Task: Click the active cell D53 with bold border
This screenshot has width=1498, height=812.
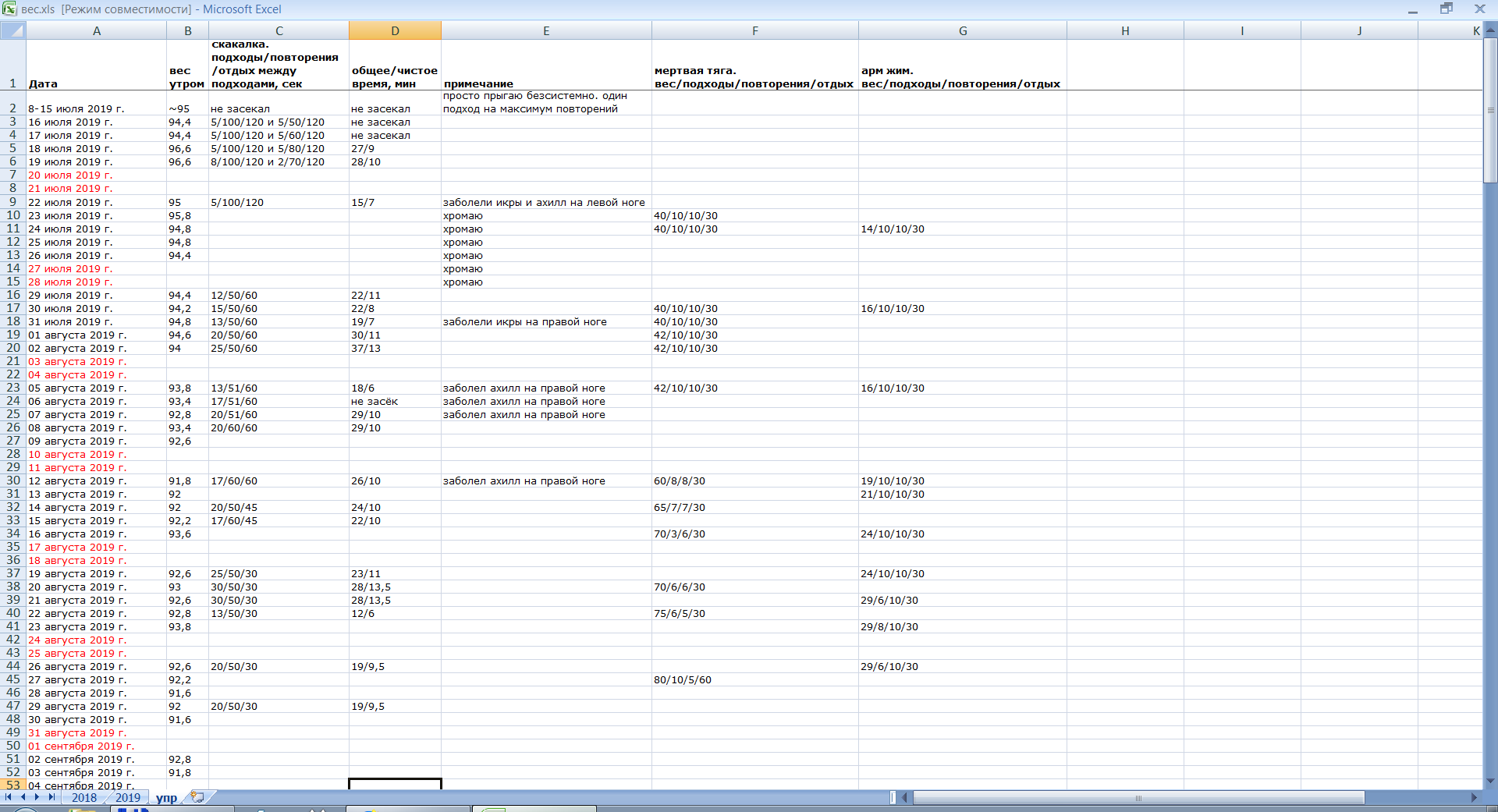Action: tap(396, 784)
